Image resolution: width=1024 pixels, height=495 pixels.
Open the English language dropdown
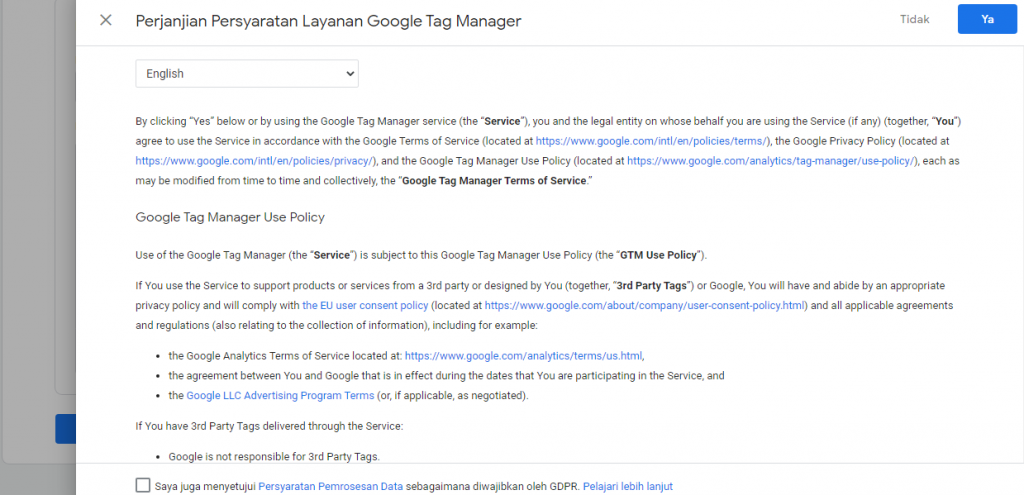247,74
